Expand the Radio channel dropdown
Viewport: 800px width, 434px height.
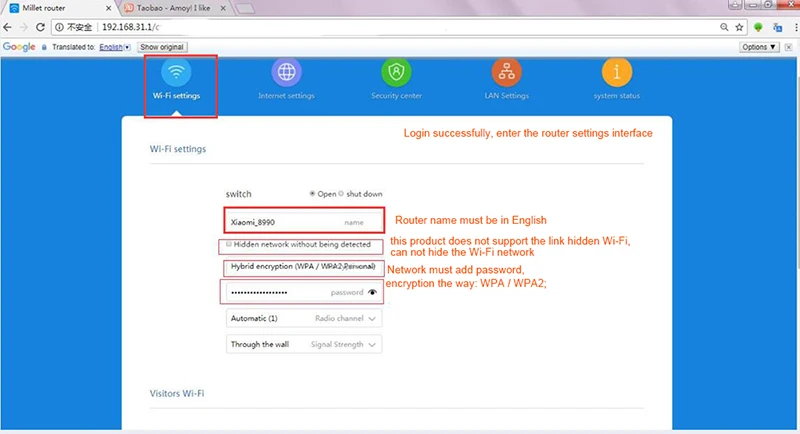click(x=304, y=318)
